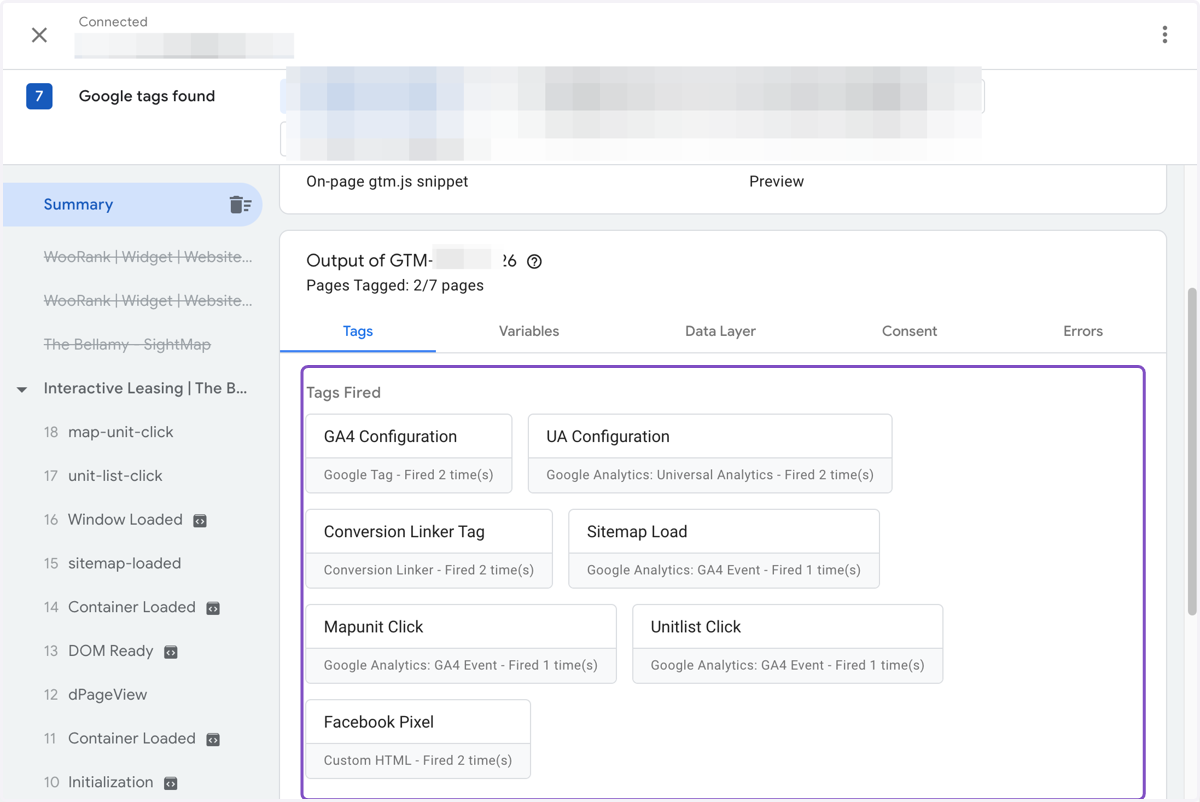
Task: Open the Mapunit Click tag card
Action: [461, 644]
